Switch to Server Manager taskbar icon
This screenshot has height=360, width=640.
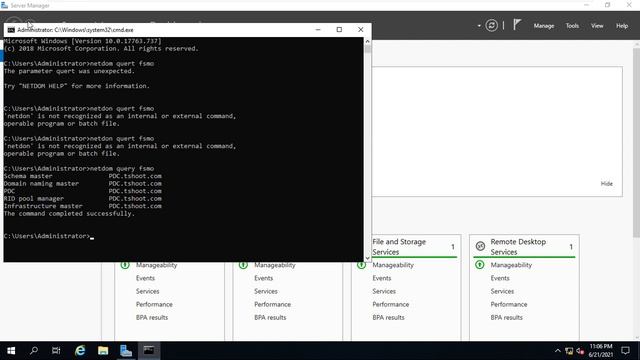126,351
